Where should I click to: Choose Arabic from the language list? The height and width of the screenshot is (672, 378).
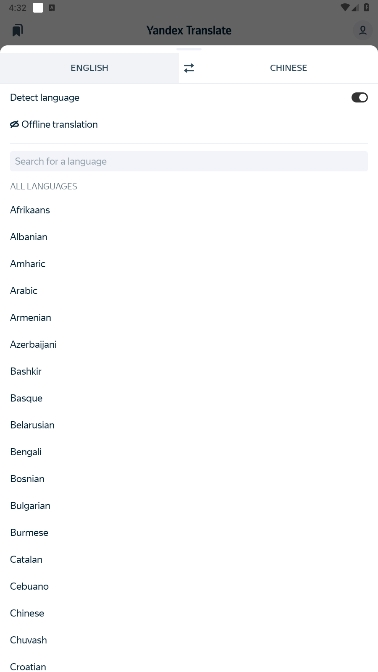pyautogui.click(x=189, y=291)
